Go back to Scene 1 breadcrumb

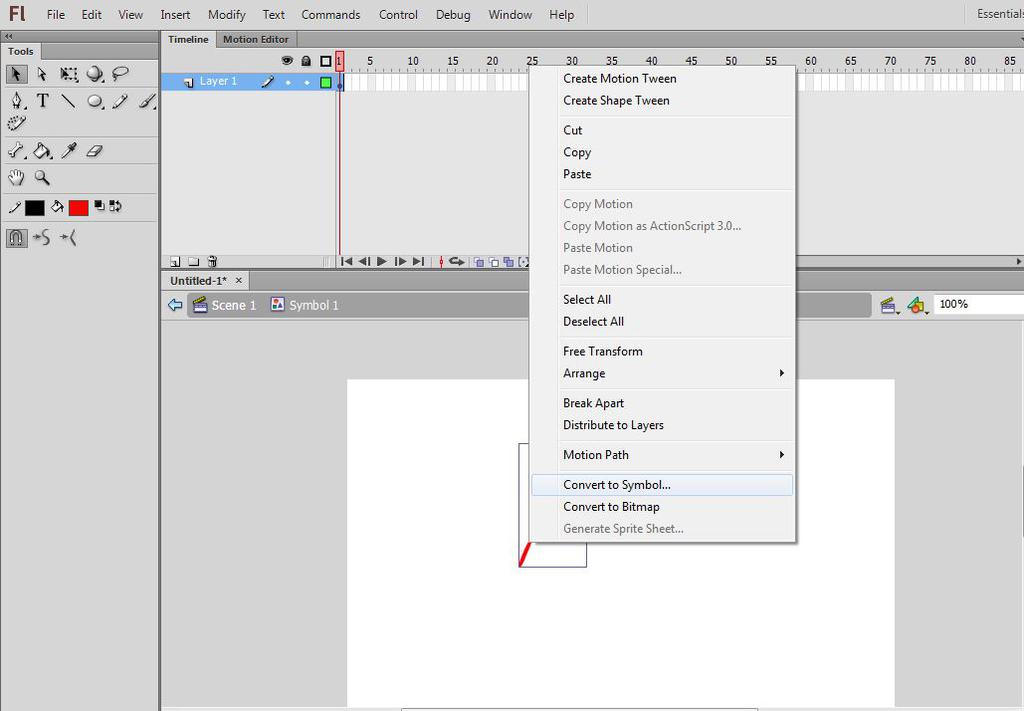click(225, 305)
